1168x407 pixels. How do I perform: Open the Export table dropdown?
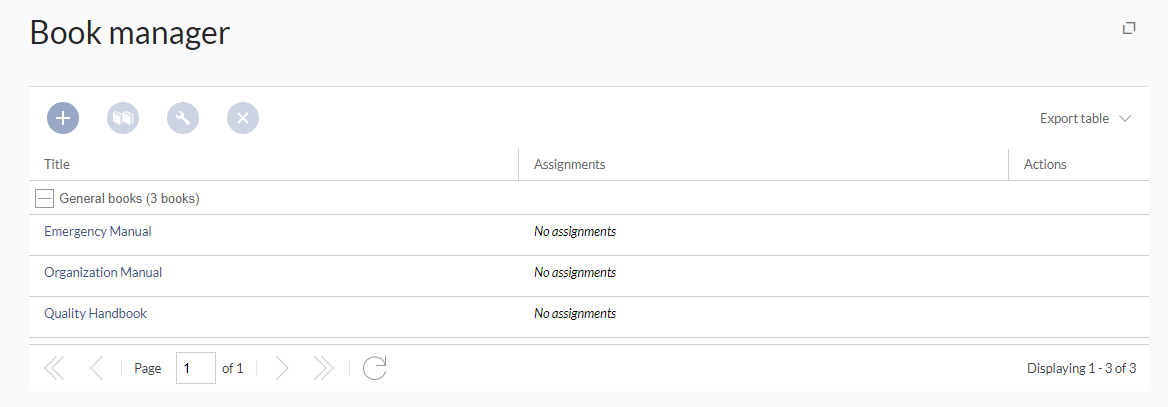1085,118
